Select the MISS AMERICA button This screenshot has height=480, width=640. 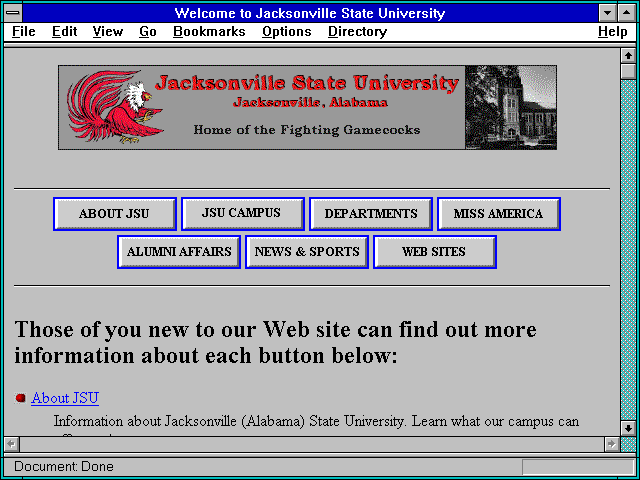[499, 214]
